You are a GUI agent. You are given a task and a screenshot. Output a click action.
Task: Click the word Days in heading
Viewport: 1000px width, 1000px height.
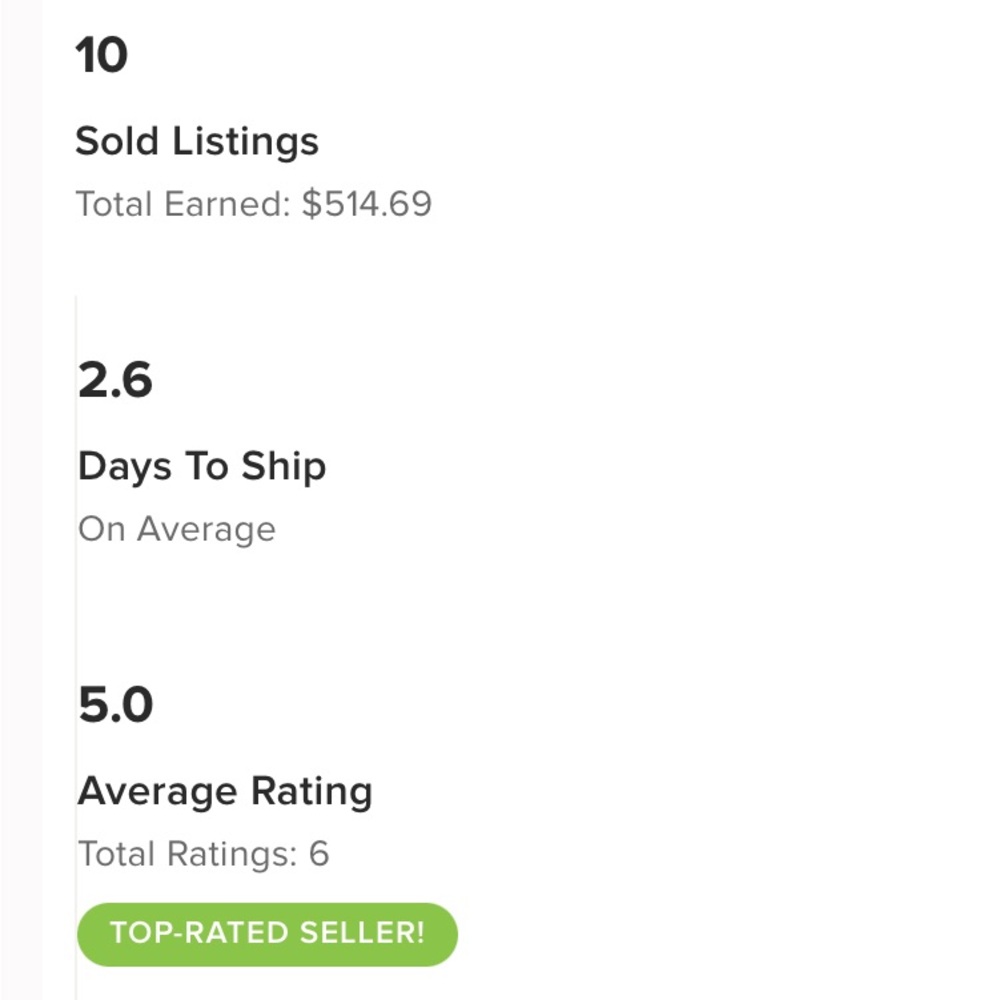(125, 467)
